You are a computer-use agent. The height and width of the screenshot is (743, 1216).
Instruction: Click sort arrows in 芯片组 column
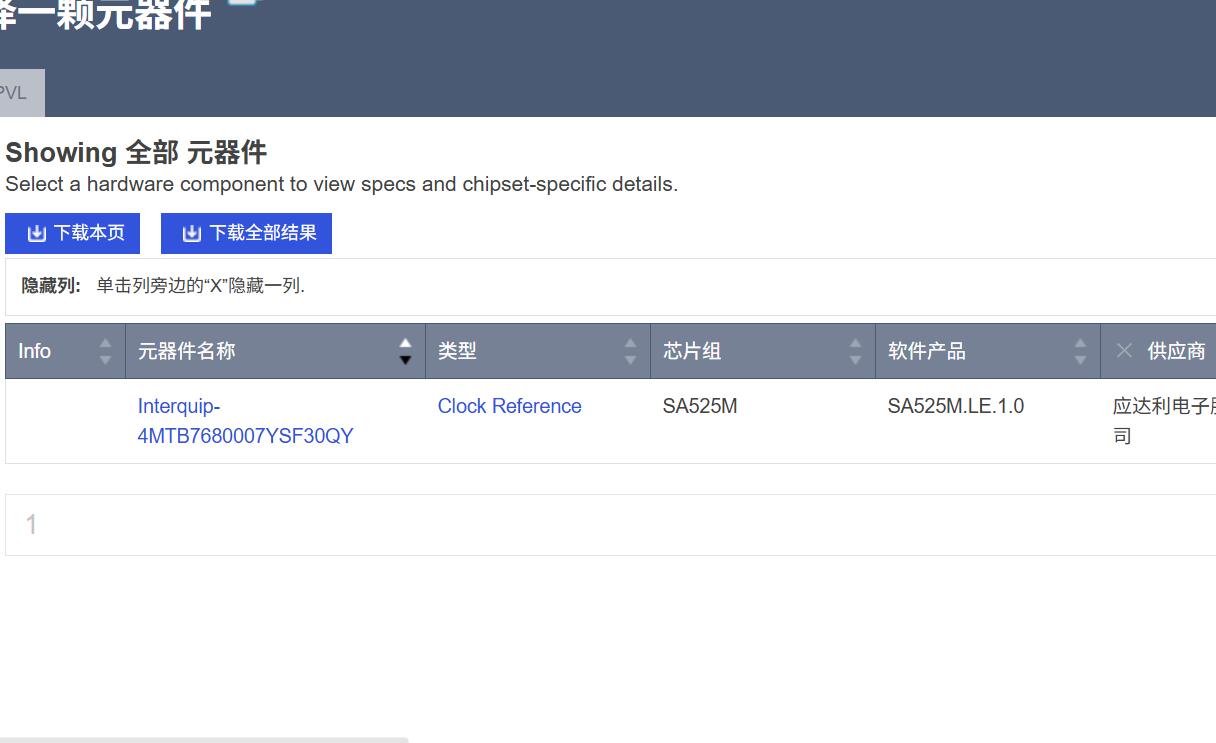[855, 351]
